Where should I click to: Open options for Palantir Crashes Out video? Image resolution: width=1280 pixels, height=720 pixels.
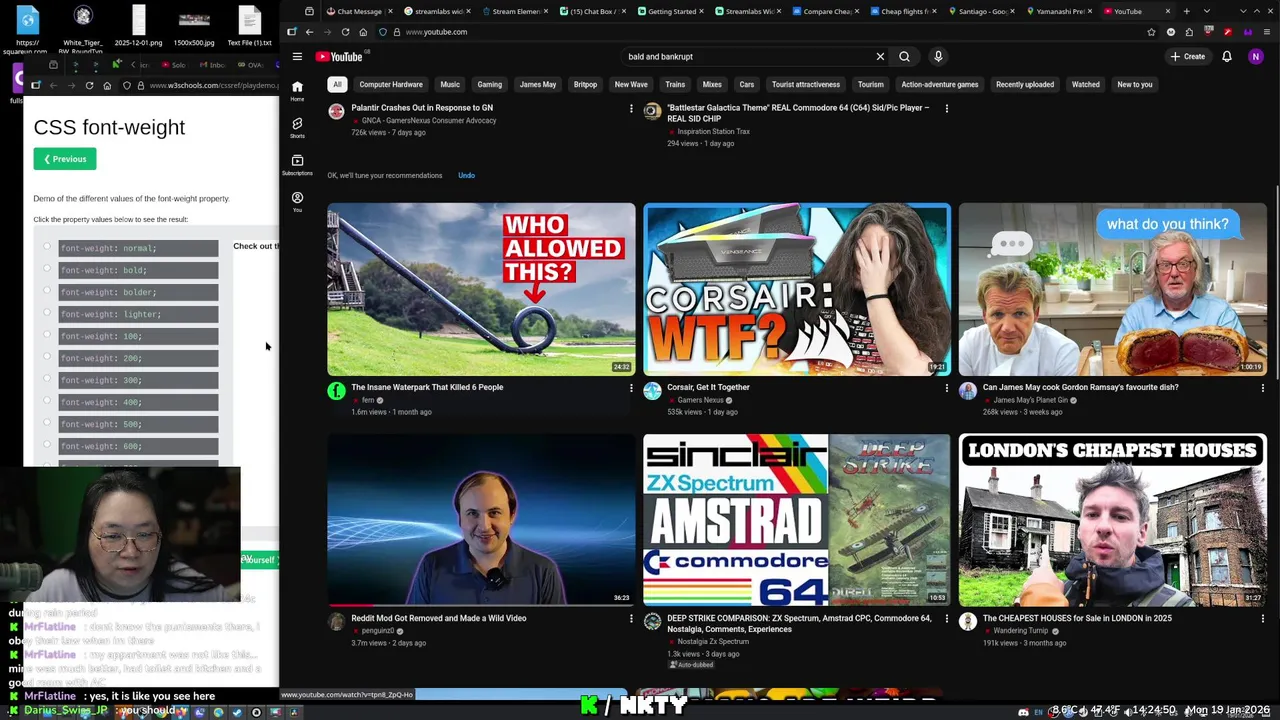(631, 108)
